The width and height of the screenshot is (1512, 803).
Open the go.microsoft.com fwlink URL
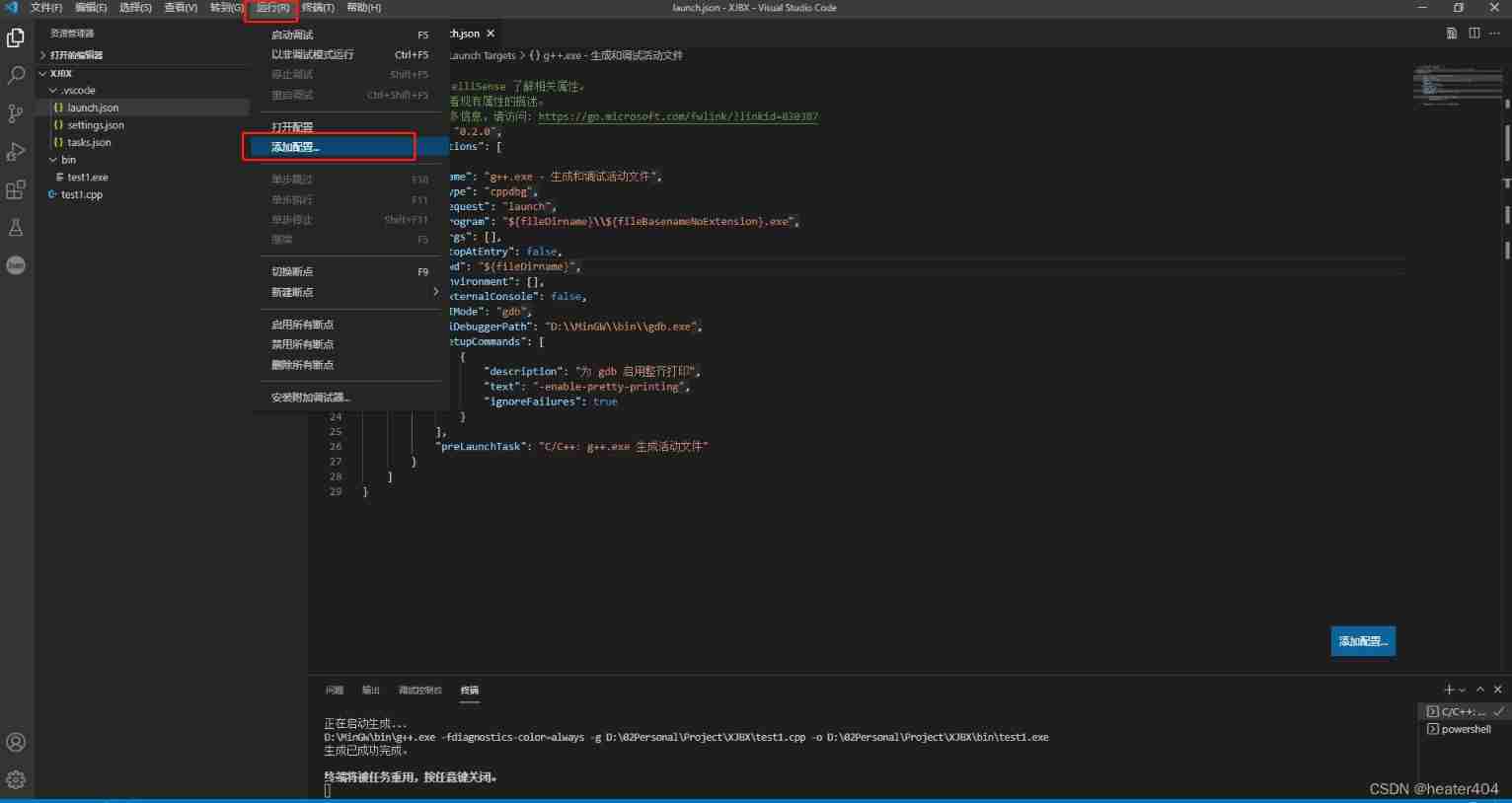(x=677, y=116)
